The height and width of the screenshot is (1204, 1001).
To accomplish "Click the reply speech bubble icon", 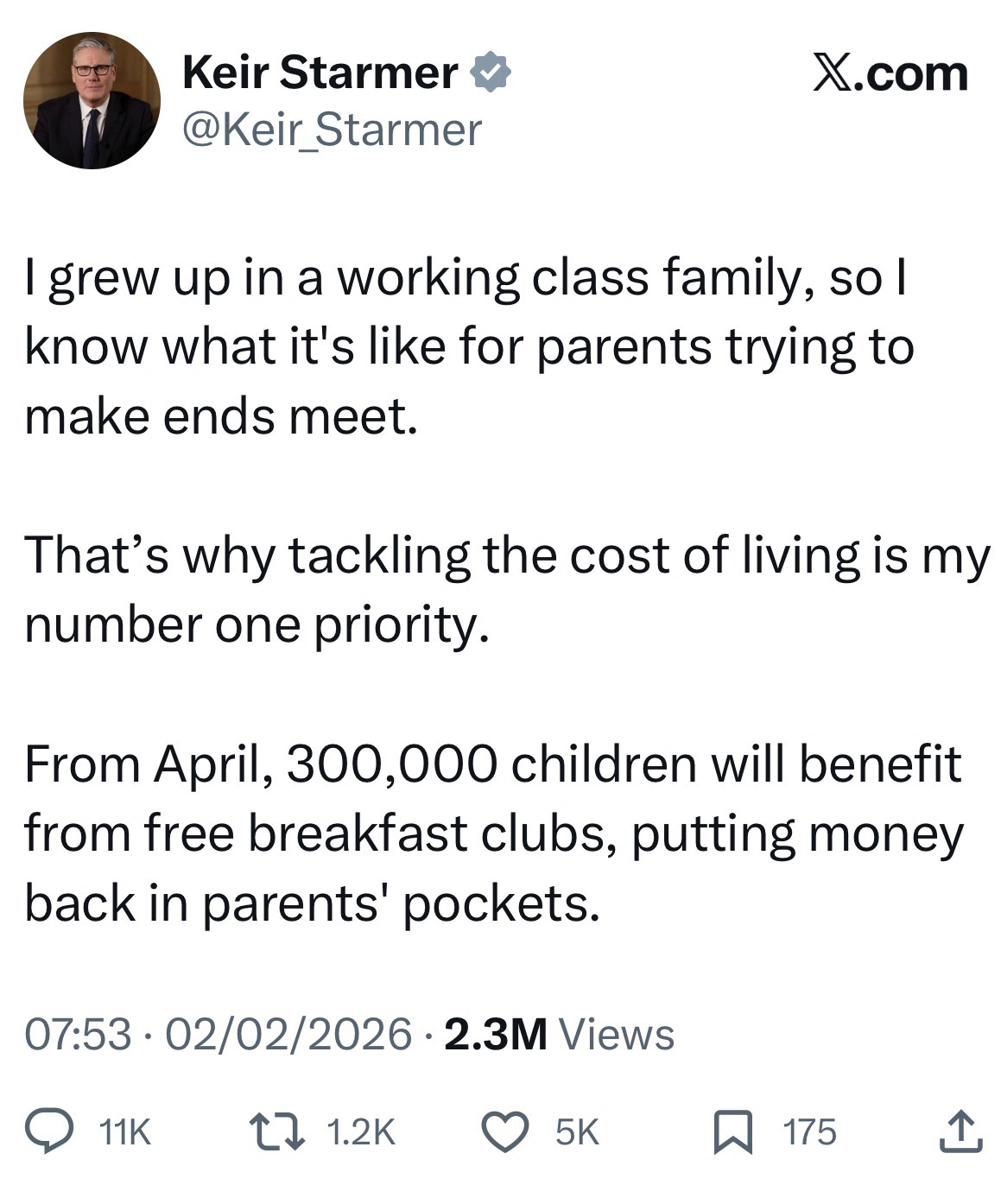I will point(57,1131).
